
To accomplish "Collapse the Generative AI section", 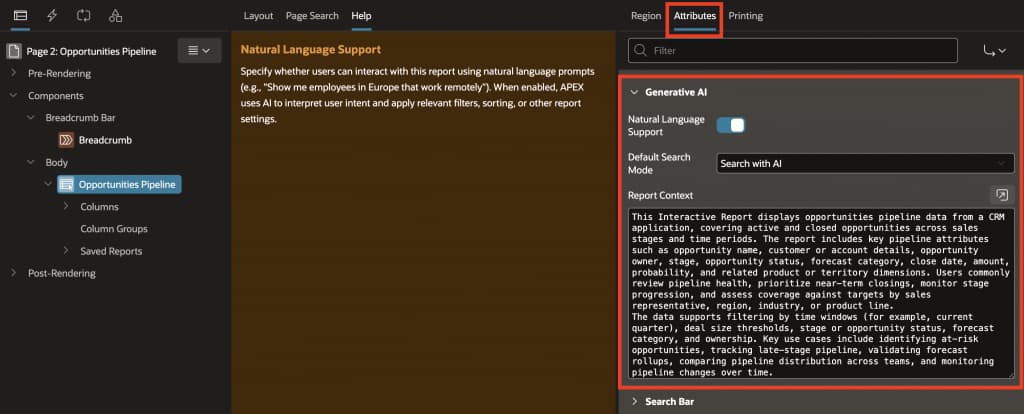I will pos(633,92).
